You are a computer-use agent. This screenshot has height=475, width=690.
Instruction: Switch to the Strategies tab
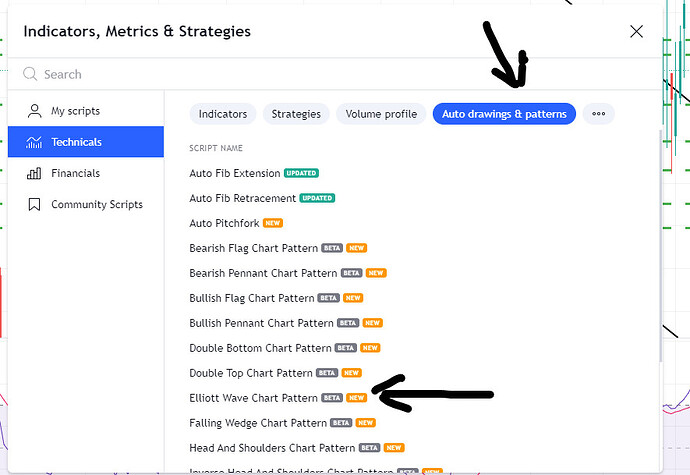point(296,114)
